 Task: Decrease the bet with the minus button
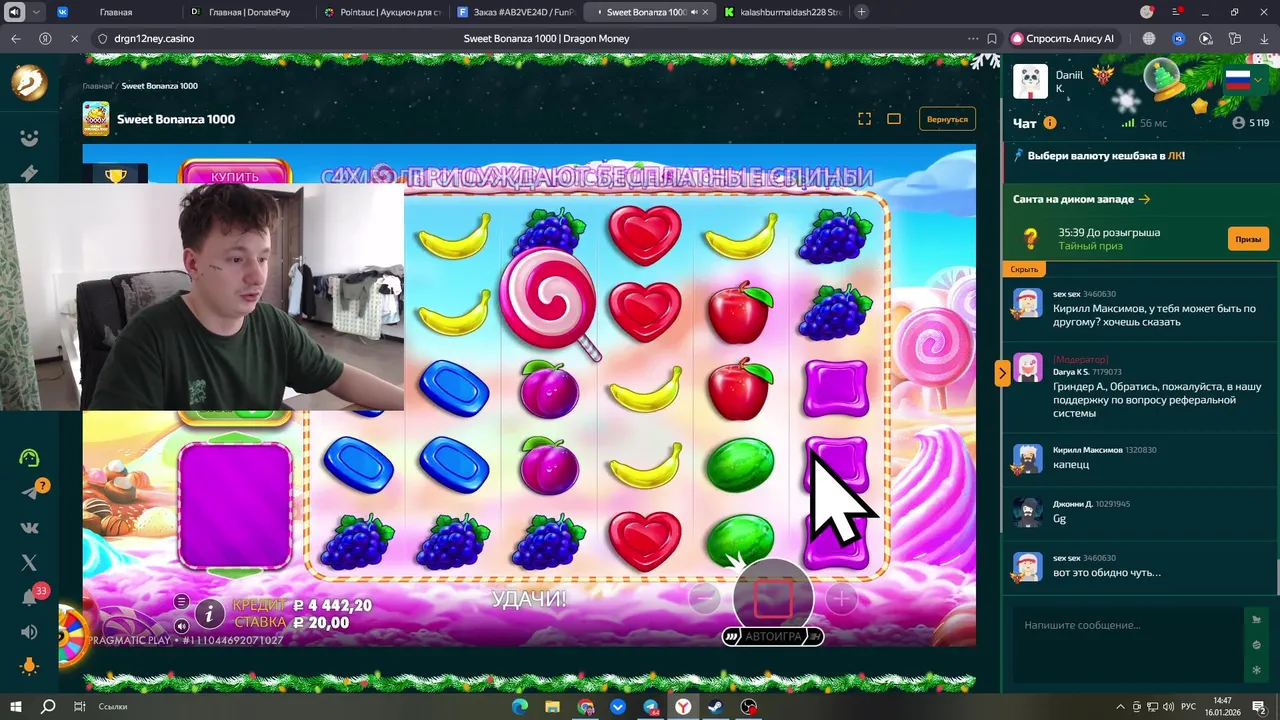pos(704,599)
